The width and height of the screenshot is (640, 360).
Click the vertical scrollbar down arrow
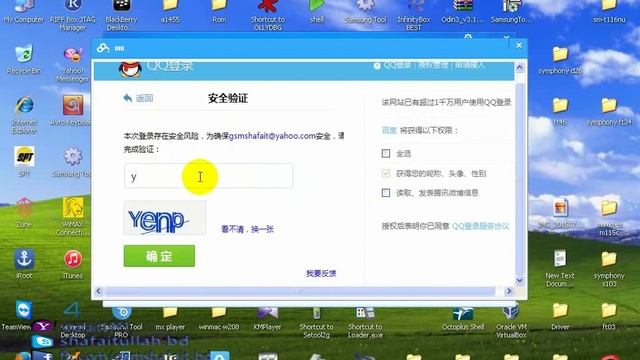[520, 280]
